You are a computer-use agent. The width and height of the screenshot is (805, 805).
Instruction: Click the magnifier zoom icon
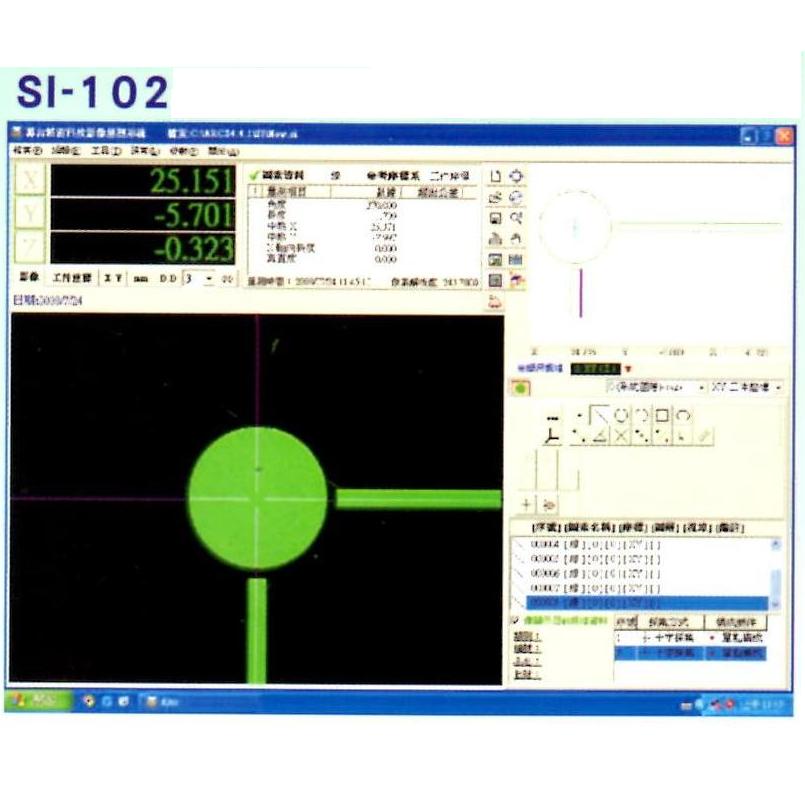click(x=516, y=218)
